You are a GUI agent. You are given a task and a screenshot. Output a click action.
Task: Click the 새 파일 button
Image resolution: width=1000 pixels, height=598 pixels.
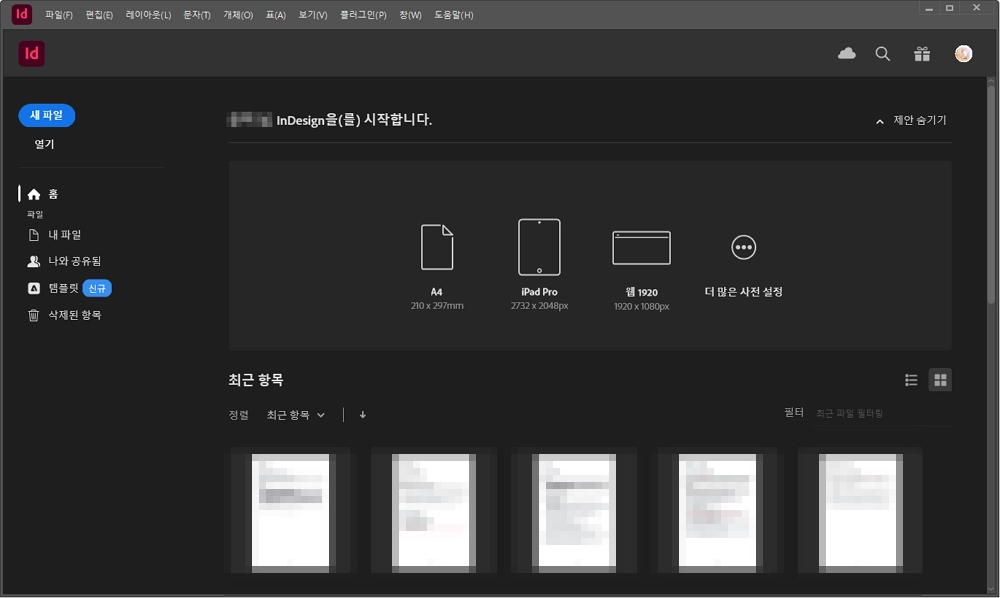[x=44, y=115]
